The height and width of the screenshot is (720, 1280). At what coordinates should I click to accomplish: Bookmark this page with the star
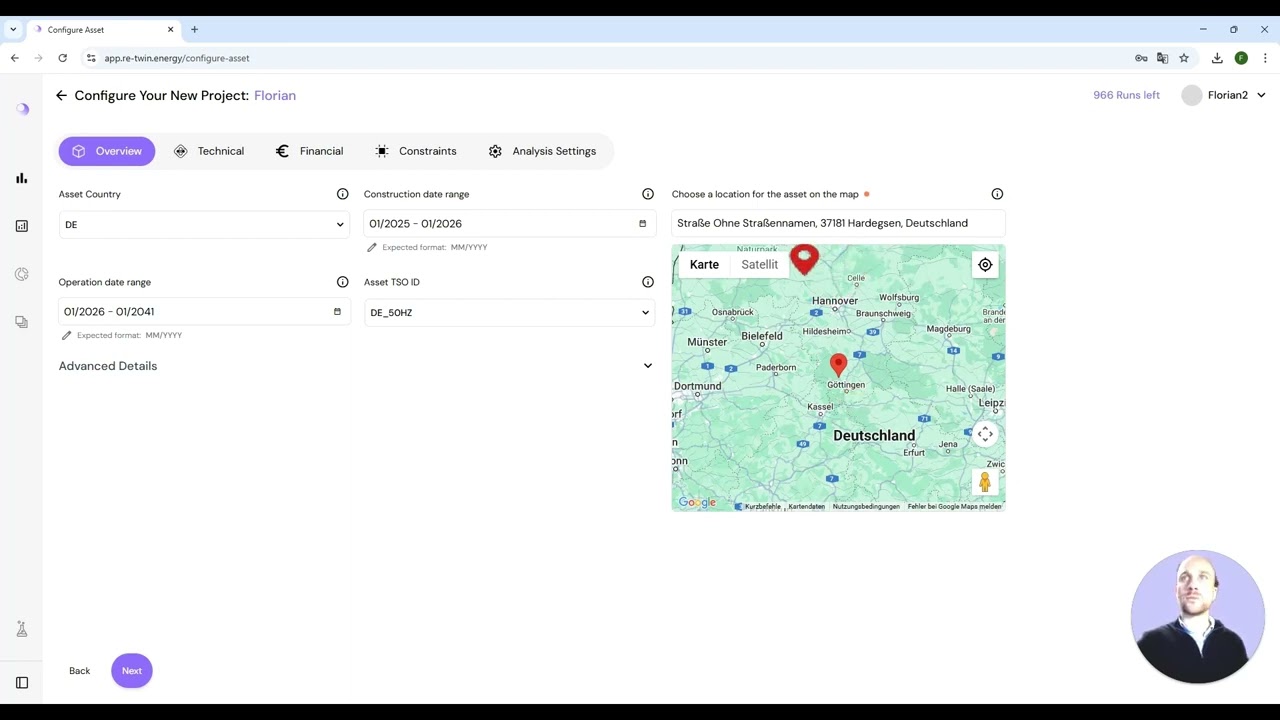[x=1184, y=58]
